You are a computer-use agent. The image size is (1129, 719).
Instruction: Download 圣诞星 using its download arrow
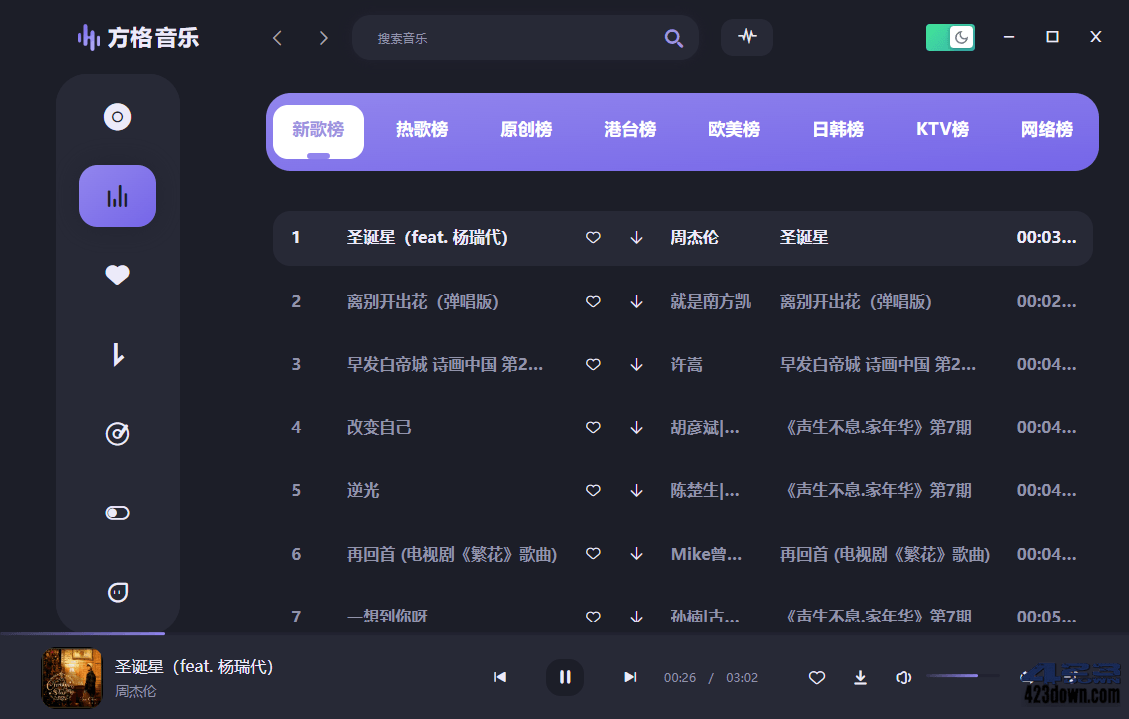pyautogui.click(x=636, y=238)
